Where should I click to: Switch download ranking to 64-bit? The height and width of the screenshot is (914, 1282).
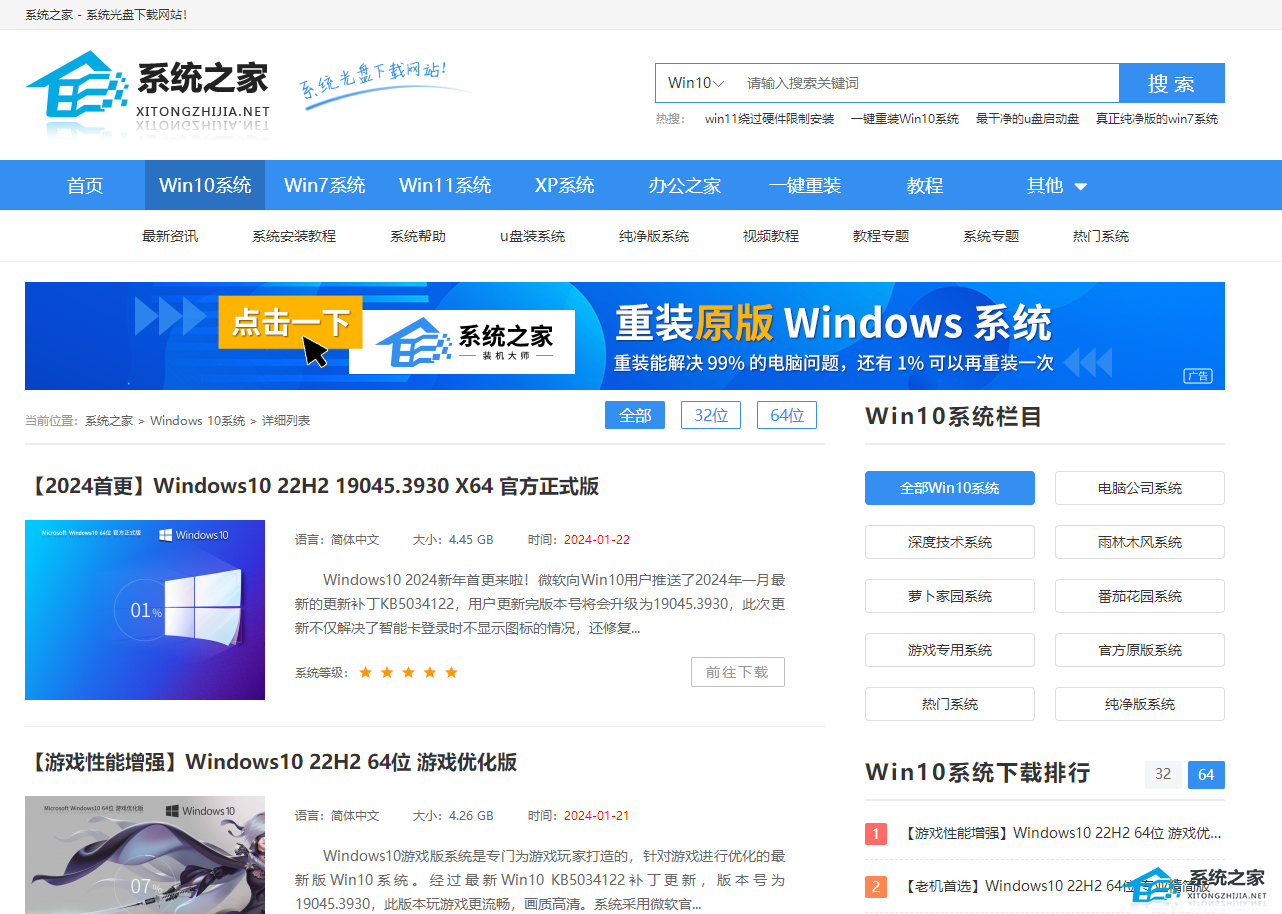click(x=1206, y=774)
